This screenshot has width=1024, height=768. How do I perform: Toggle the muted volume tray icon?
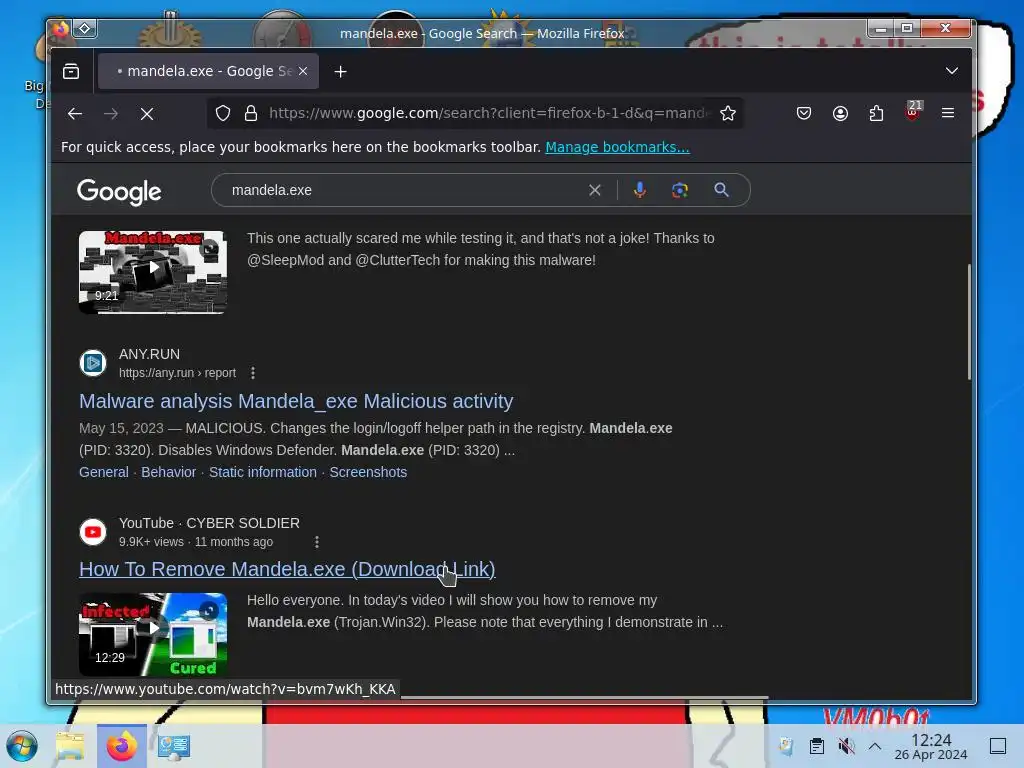pyautogui.click(x=846, y=746)
